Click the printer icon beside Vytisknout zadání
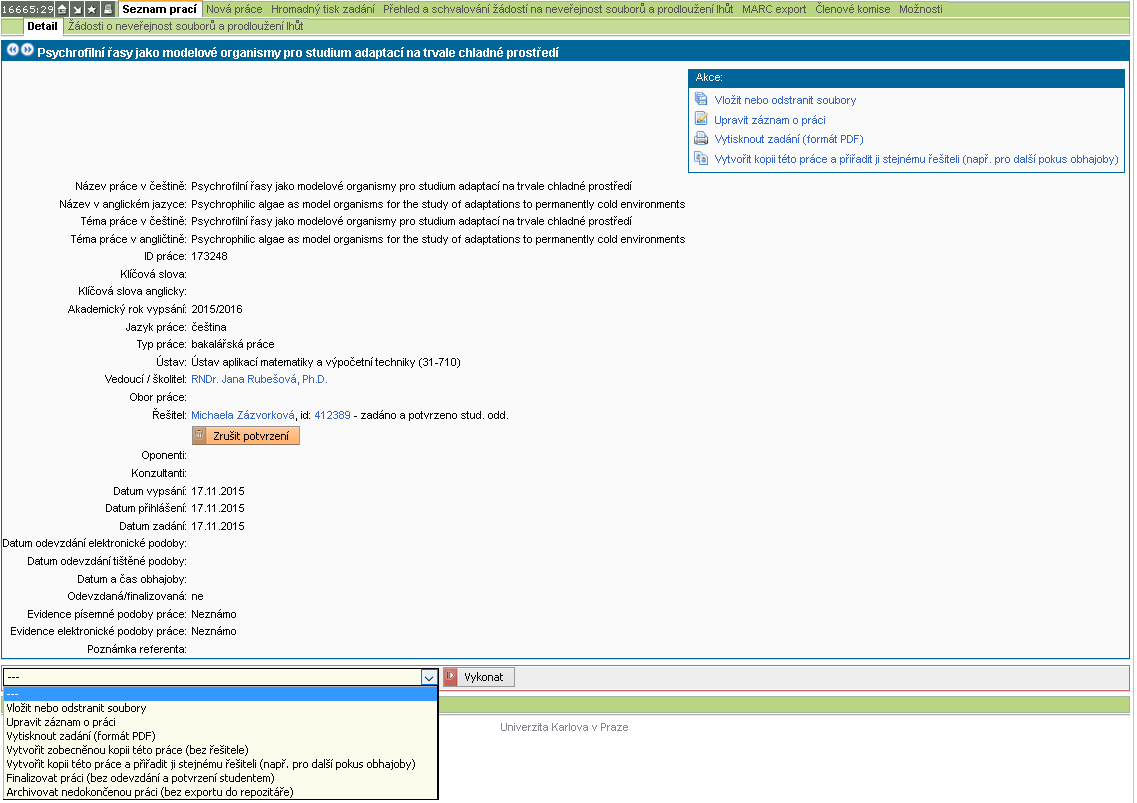1137x803 pixels. tap(701, 139)
